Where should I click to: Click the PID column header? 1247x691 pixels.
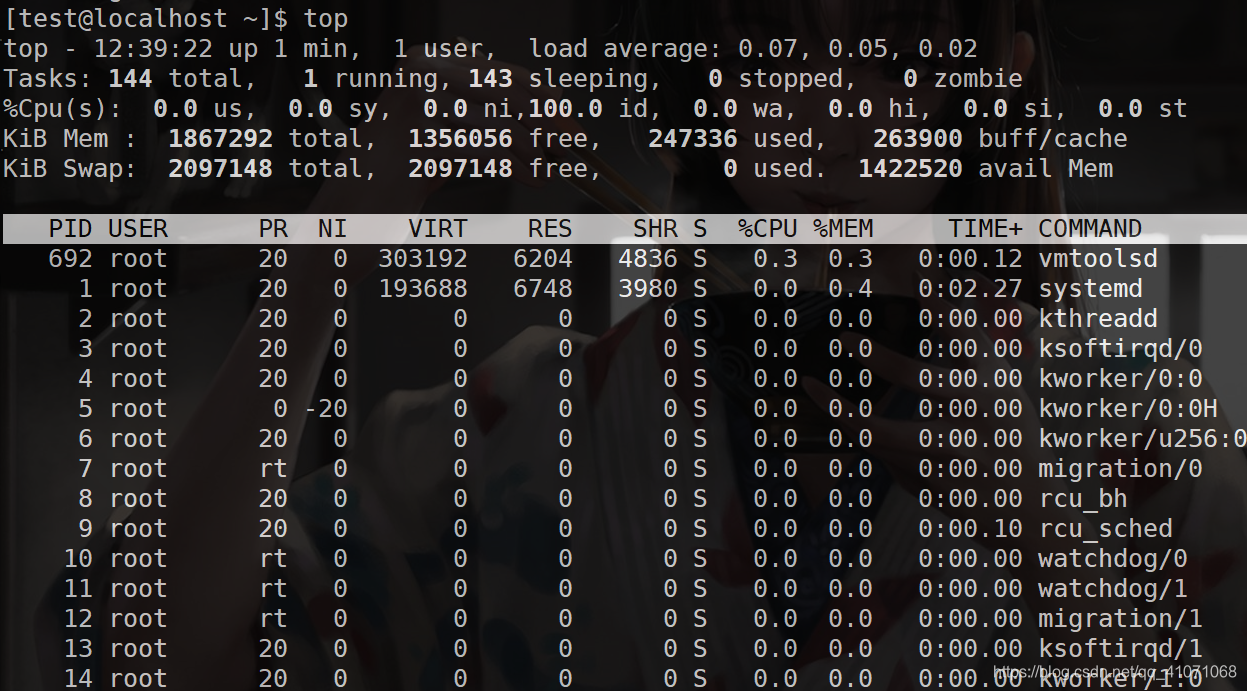pyautogui.click(x=71, y=229)
